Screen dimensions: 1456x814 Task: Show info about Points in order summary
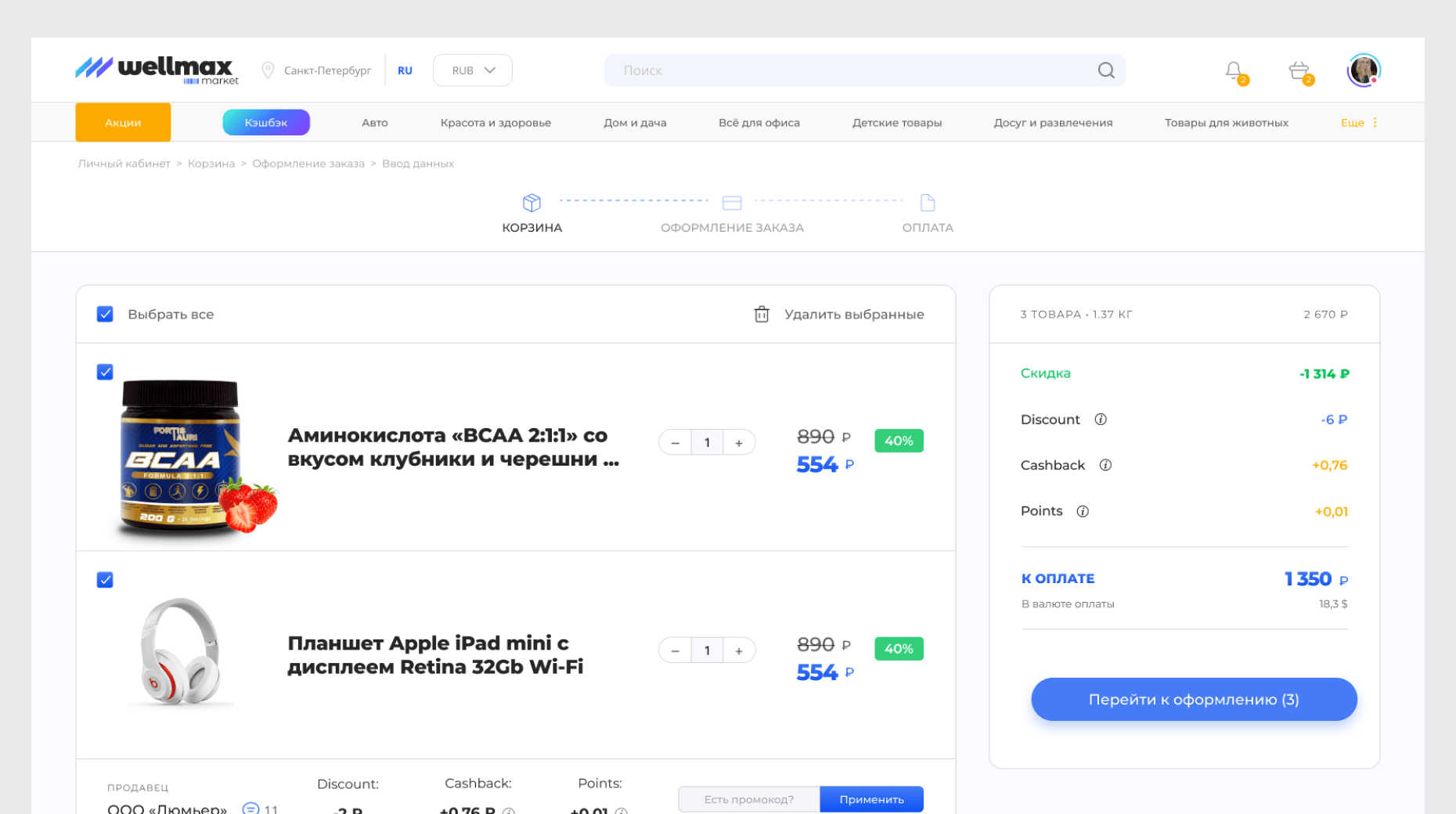(1083, 511)
